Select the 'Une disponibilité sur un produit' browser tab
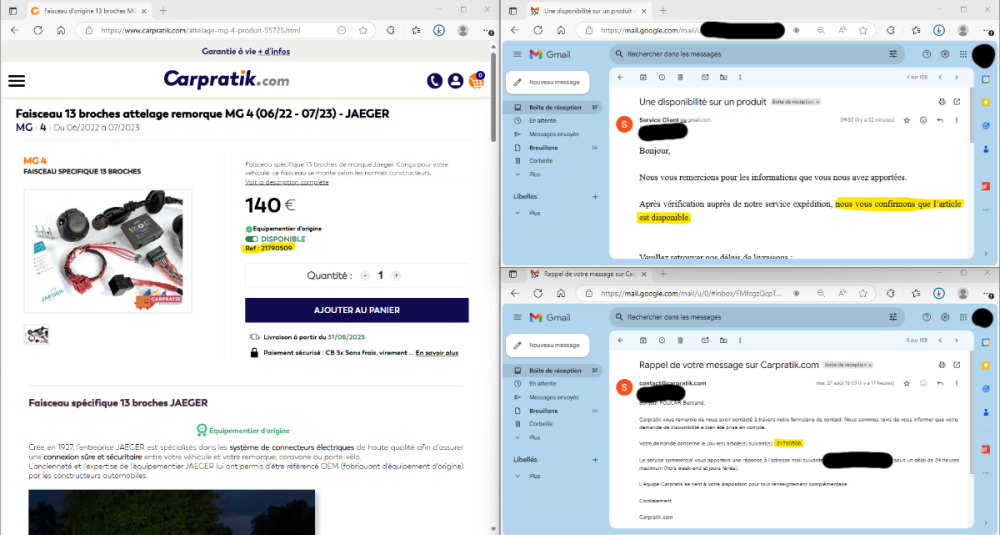 click(587, 11)
